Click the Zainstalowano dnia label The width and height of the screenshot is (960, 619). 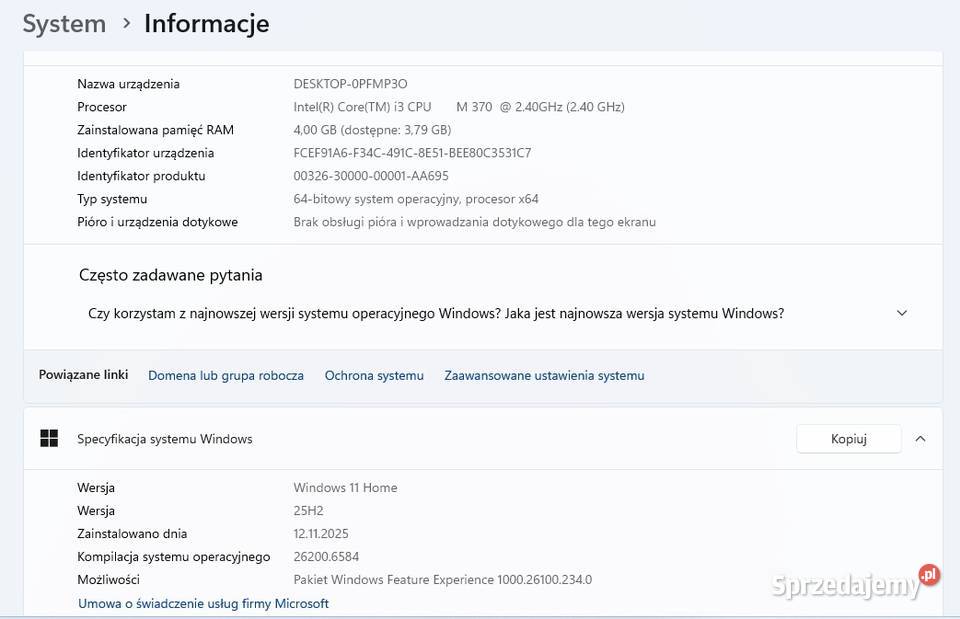[132, 533]
